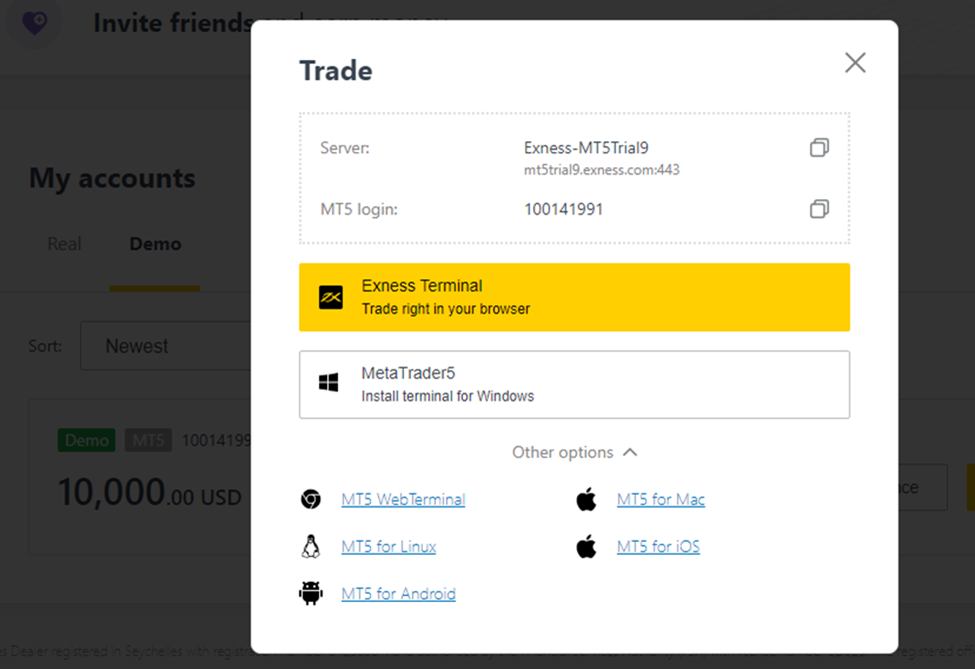Screen dimensions: 975x669
Task: Open Exness Terminal in browser
Action: 574,297
